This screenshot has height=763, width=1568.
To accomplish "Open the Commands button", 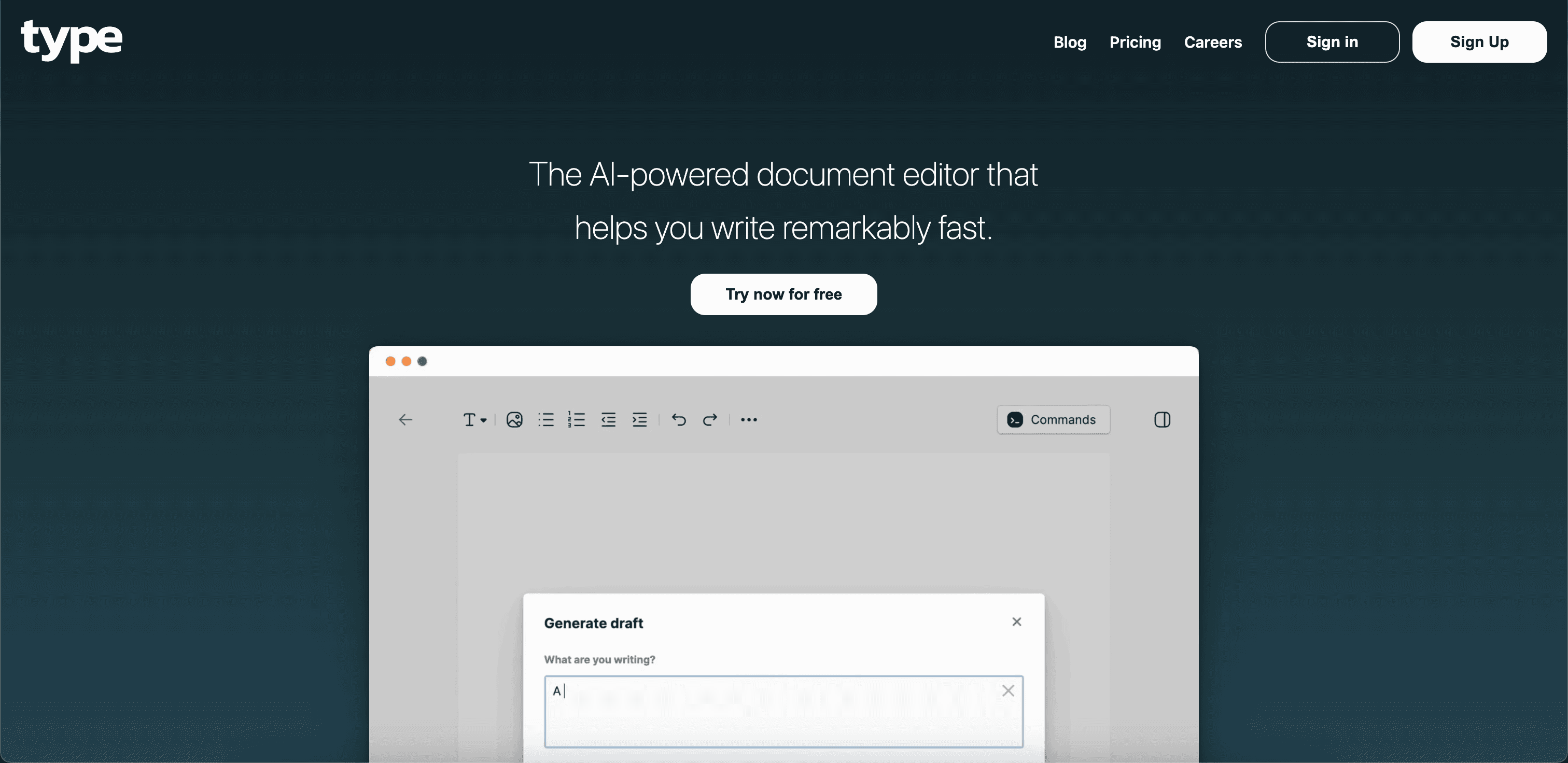I will coord(1053,420).
